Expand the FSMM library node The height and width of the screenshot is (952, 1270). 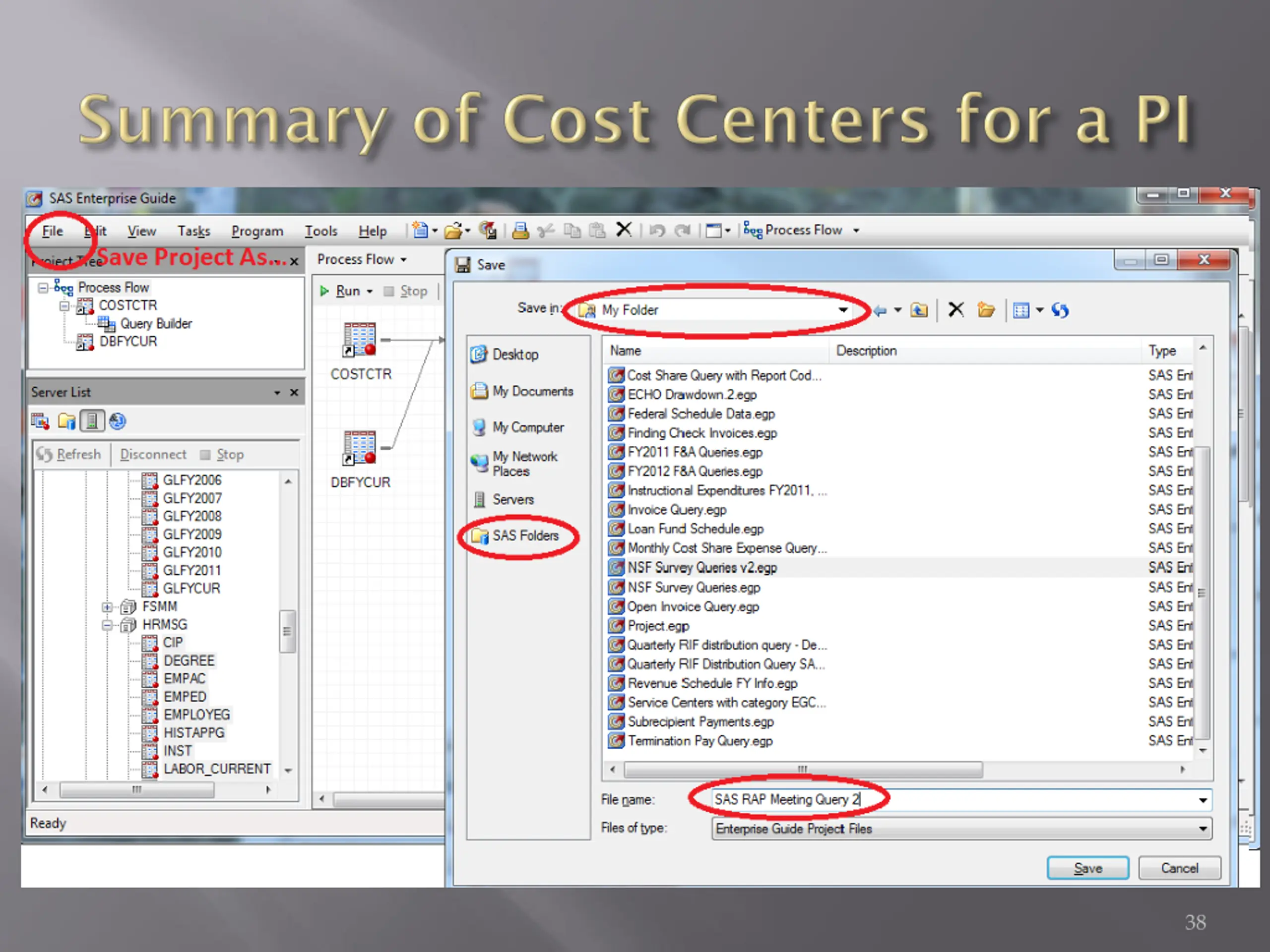pos(107,607)
